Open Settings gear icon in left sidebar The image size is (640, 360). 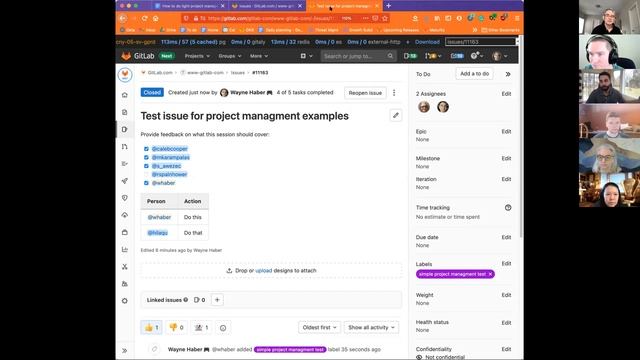pos(125,301)
